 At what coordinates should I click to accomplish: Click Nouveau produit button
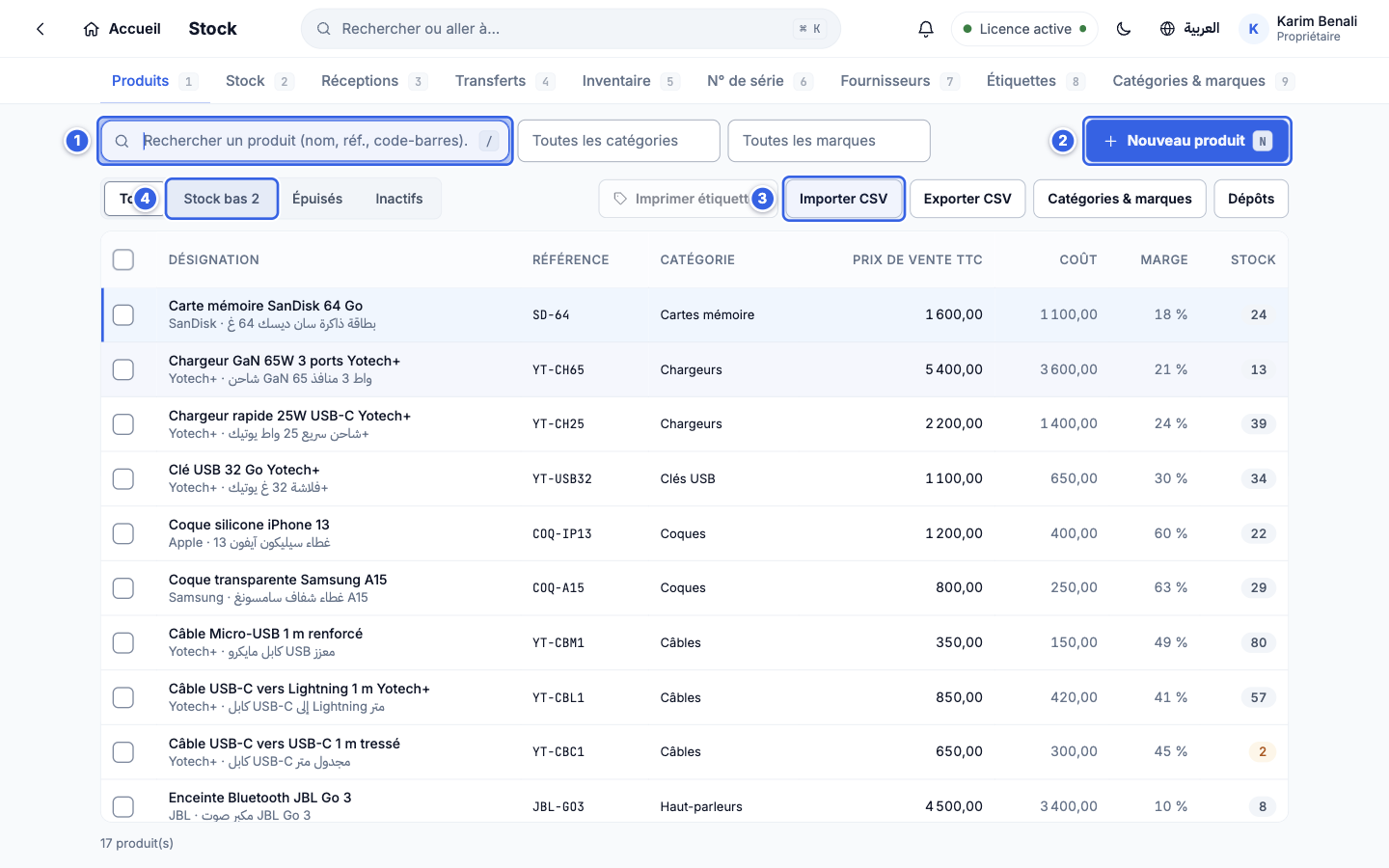click(1187, 141)
